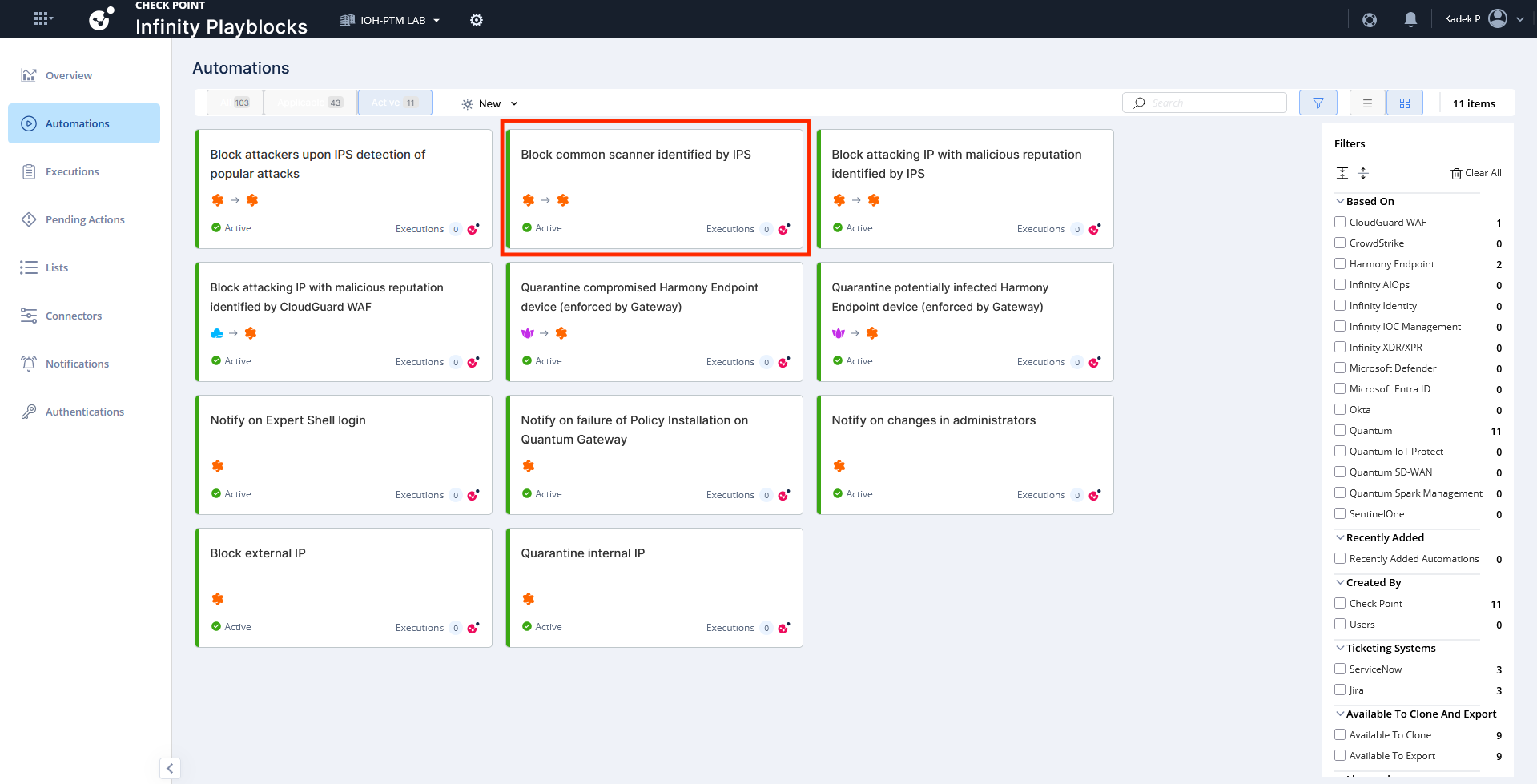Switch to grid view layout

[1404, 103]
